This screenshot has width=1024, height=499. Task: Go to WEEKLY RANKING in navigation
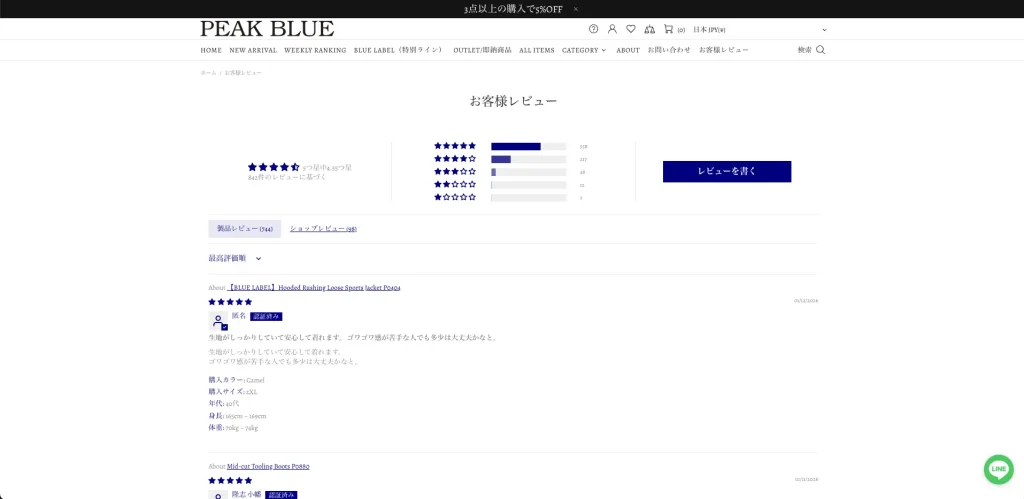pyautogui.click(x=315, y=50)
